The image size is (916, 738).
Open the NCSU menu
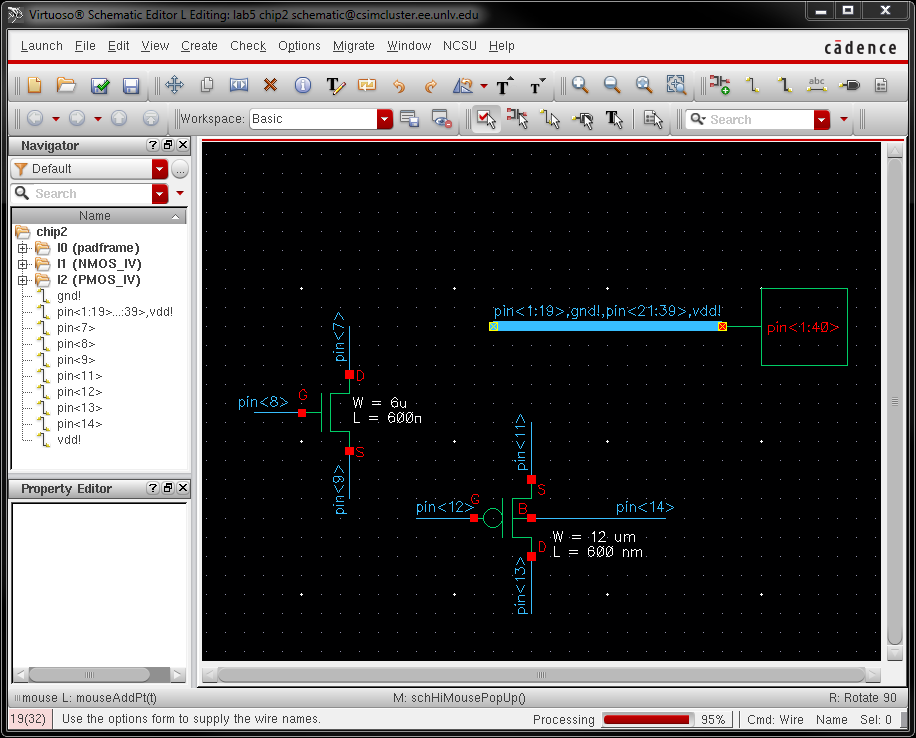click(460, 46)
